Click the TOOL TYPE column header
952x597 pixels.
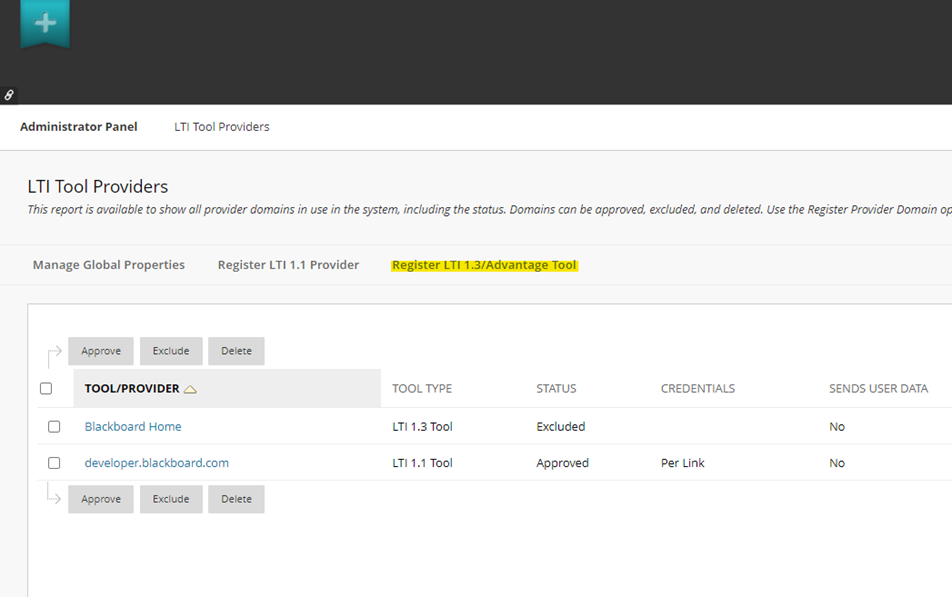tap(422, 389)
